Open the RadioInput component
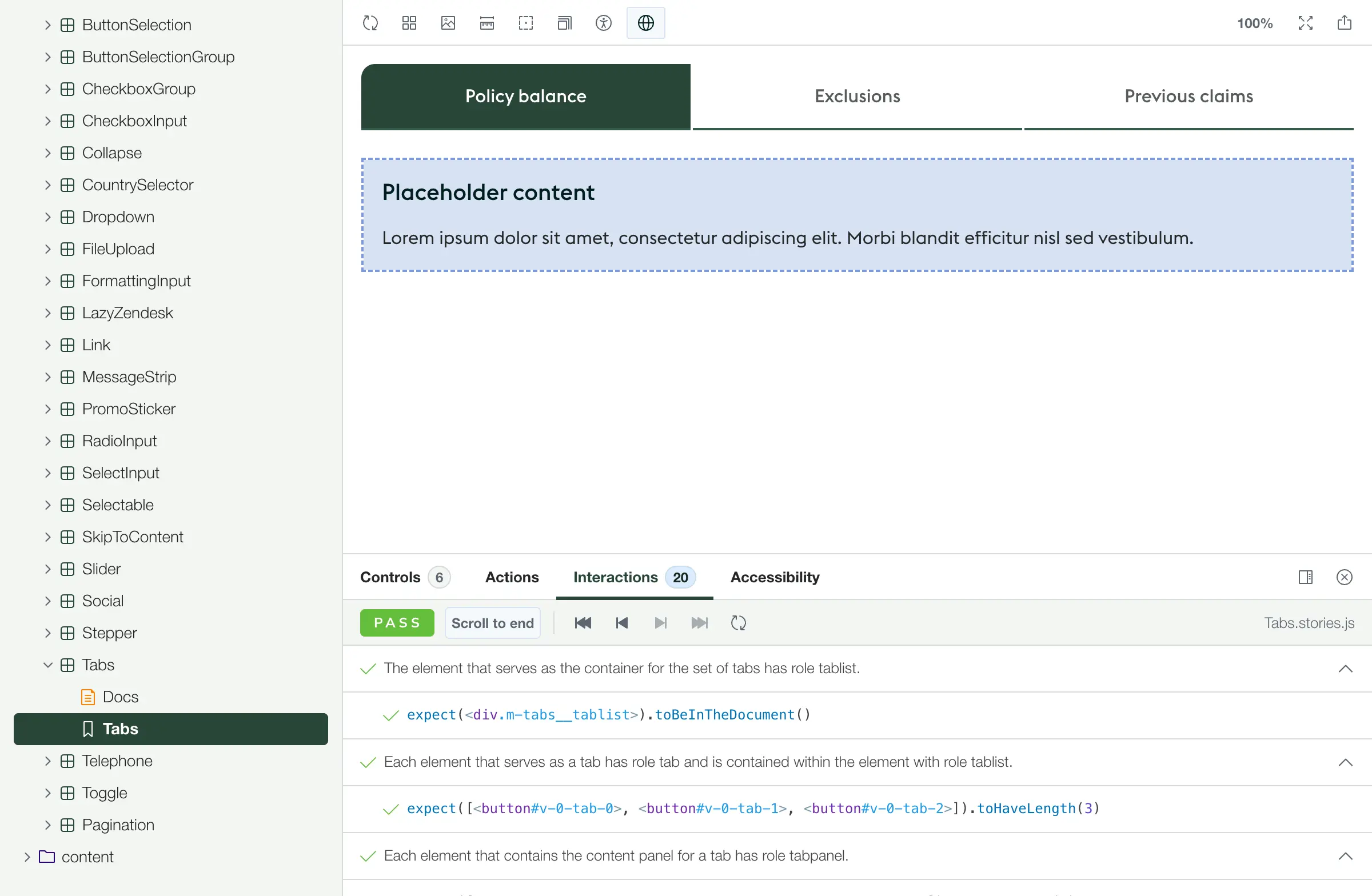1372x896 pixels. (x=119, y=441)
